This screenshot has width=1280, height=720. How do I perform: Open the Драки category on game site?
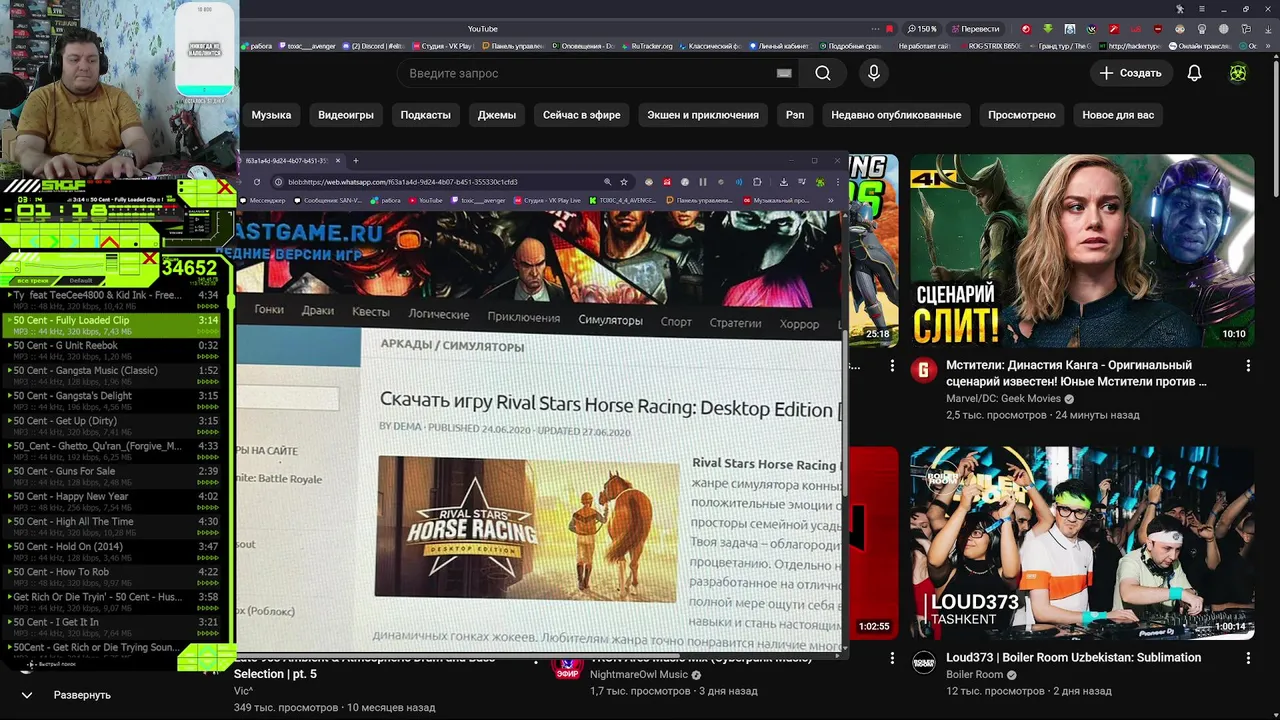[318, 311]
